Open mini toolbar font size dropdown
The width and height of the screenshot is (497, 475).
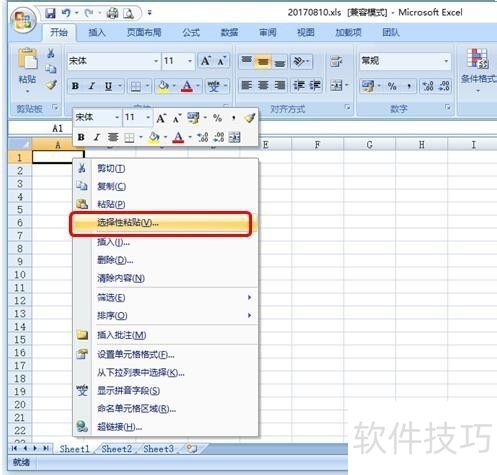pyautogui.click(x=148, y=118)
